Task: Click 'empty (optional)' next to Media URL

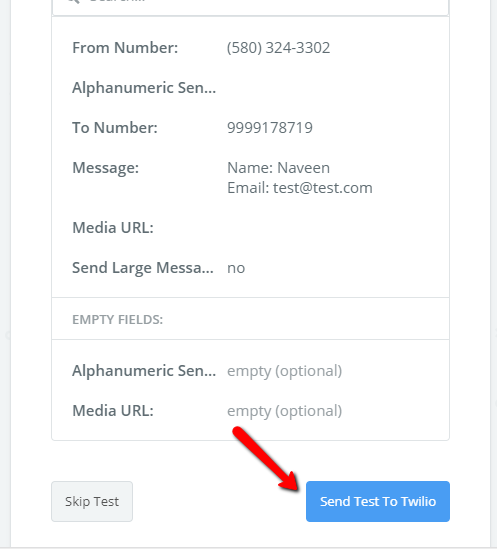Action: tap(284, 411)
